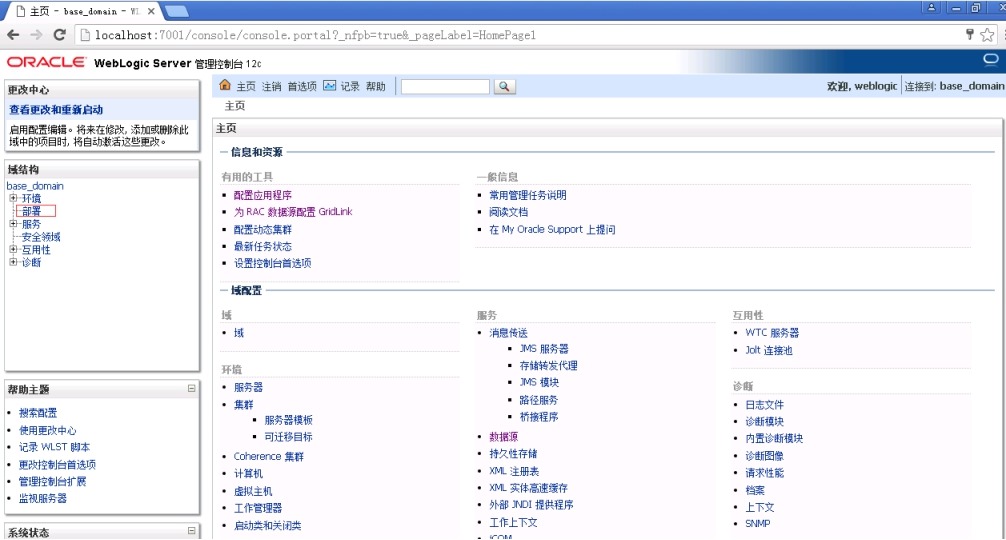This screenshot has width=1006, height=540.
Task: Open 帮助 in the toolbar
Action: coord(376,87)
